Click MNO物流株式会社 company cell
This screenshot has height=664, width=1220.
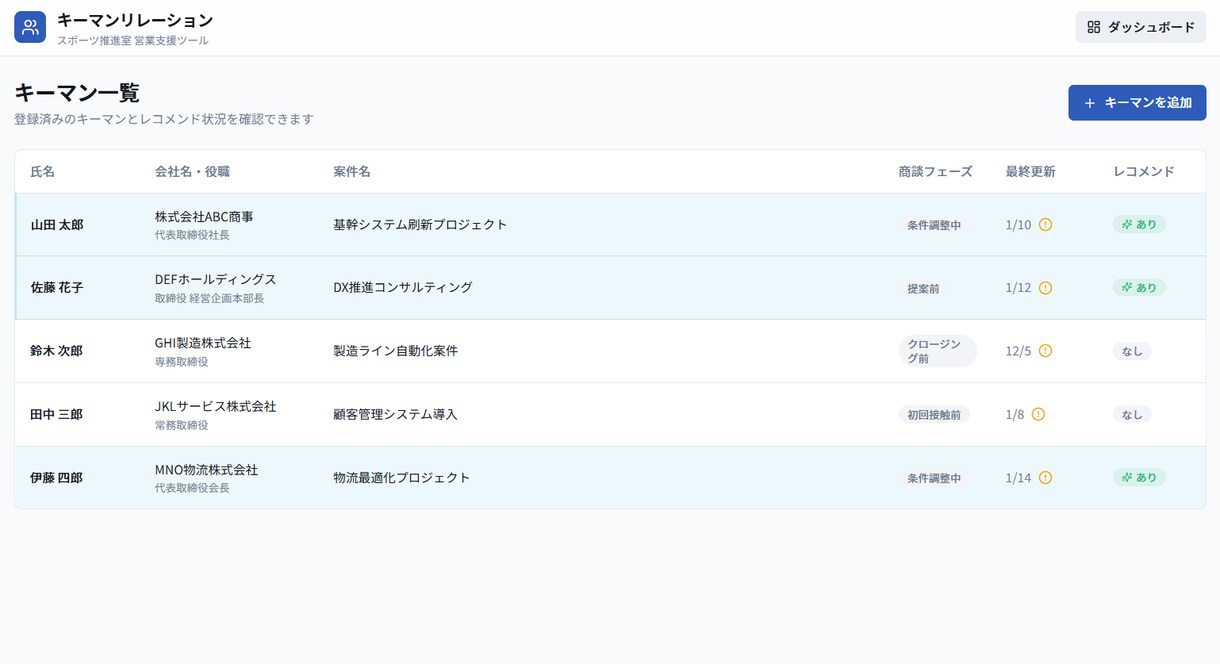(207, 470)
